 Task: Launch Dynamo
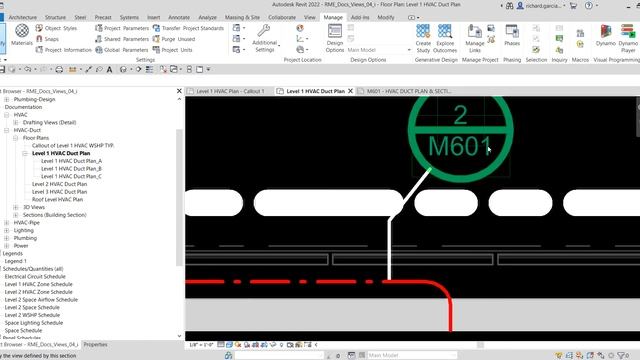(606, 35)
